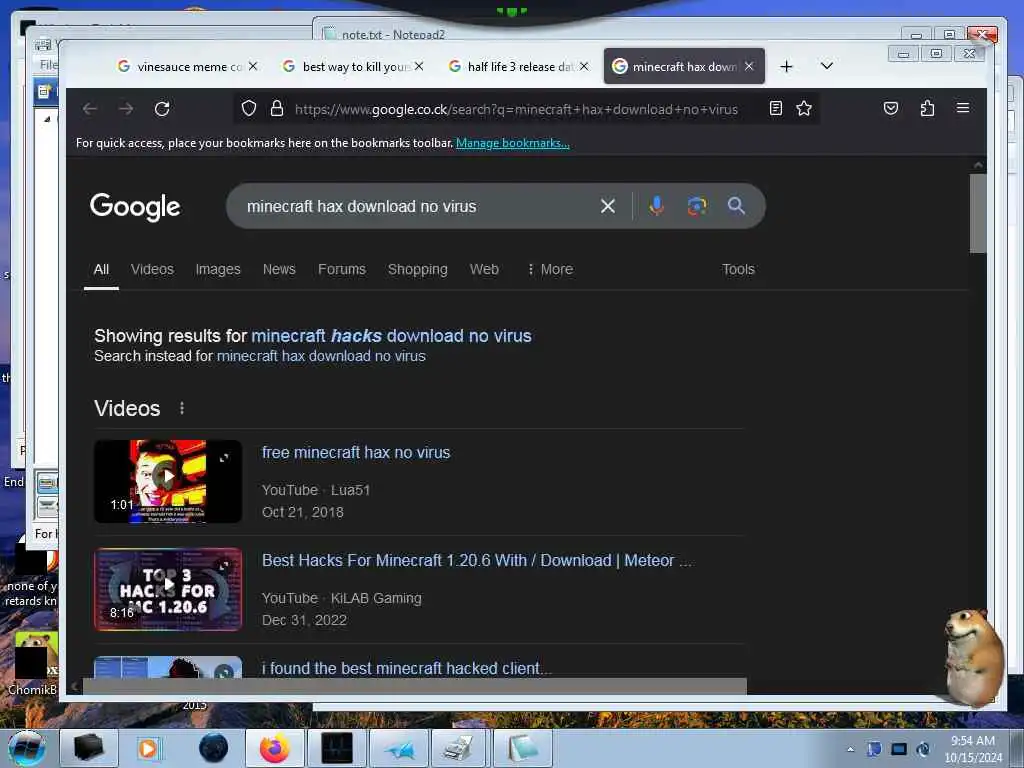The height and width of the screenshot is (768, 1024).
Task: Click 'Search instead for minecraft hax' link
Action: click(x=321, y=356)
